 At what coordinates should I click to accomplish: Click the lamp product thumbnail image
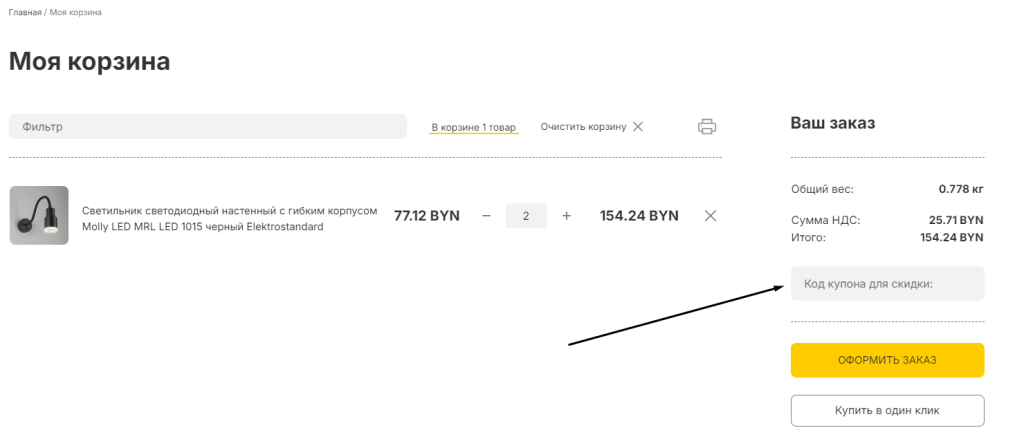click(39, 216)
